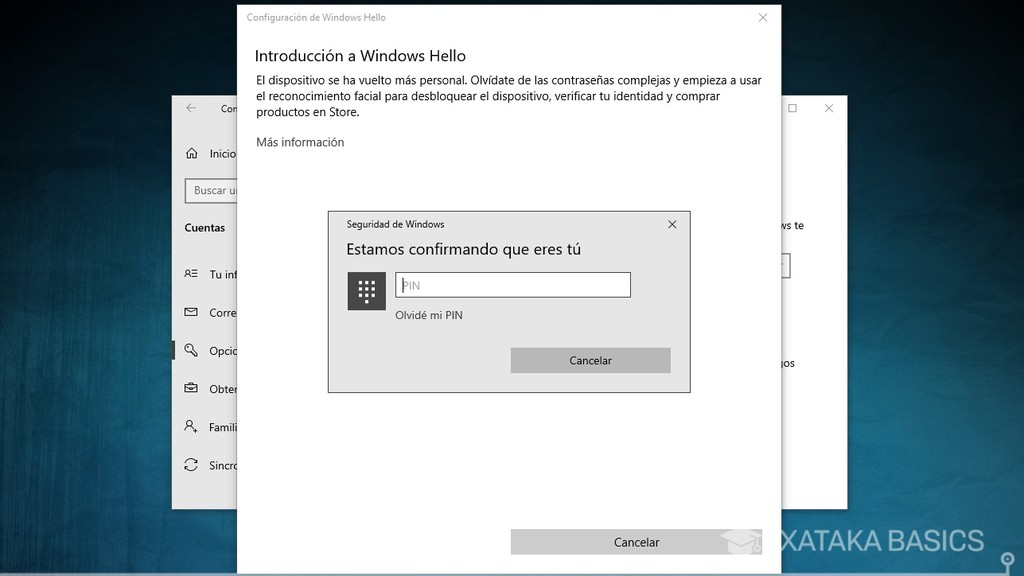
Task: Click the Obtener briefcase icon
Action: click(191, 389)
